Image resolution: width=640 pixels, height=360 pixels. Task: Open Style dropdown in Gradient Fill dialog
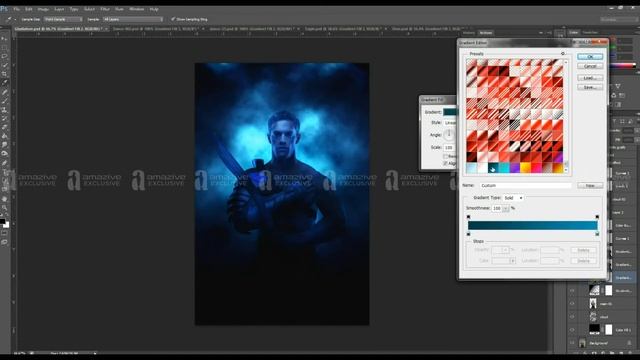[450, 122]
